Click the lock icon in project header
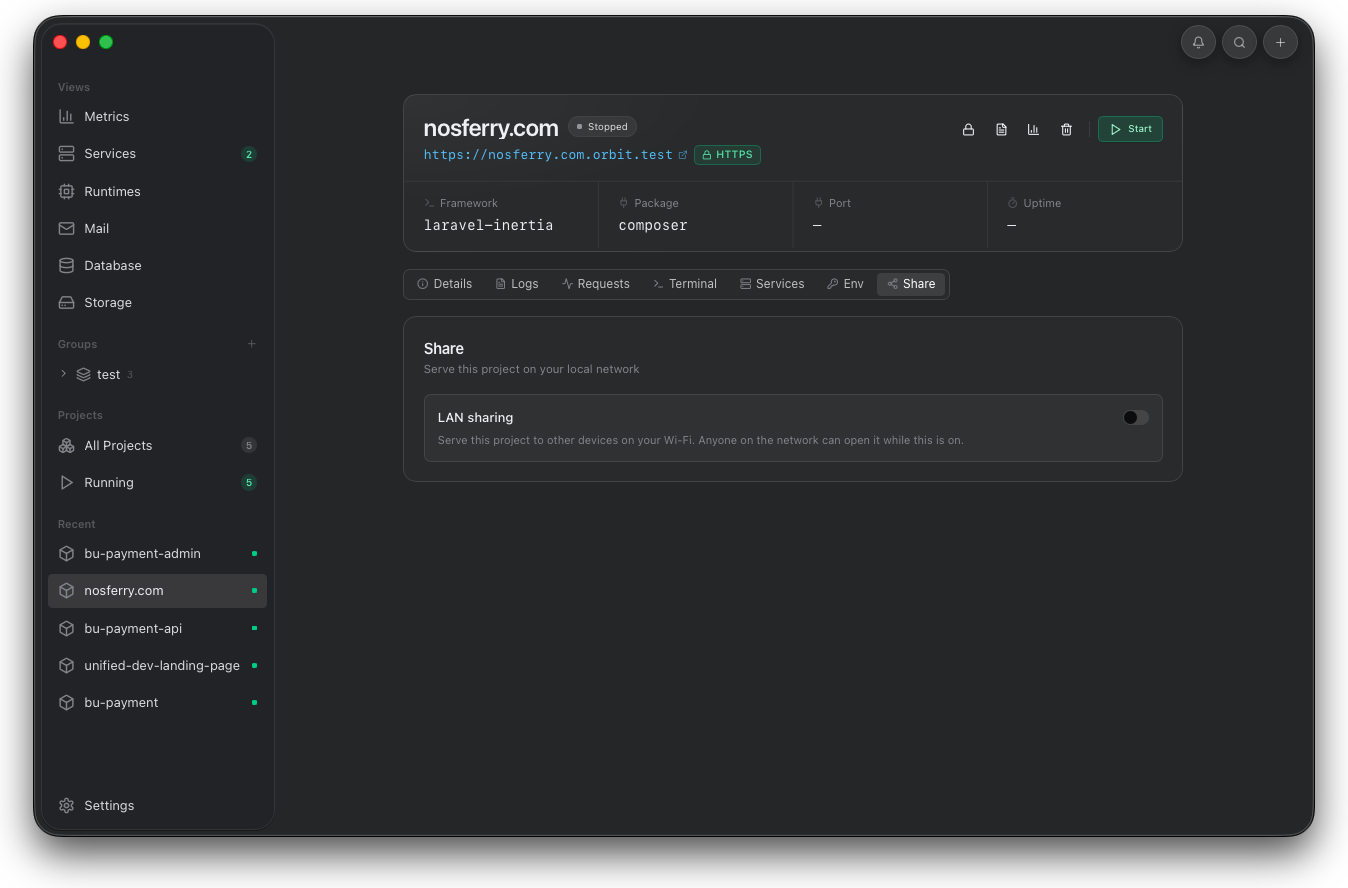1348x888 pixels. click(968, 129)
